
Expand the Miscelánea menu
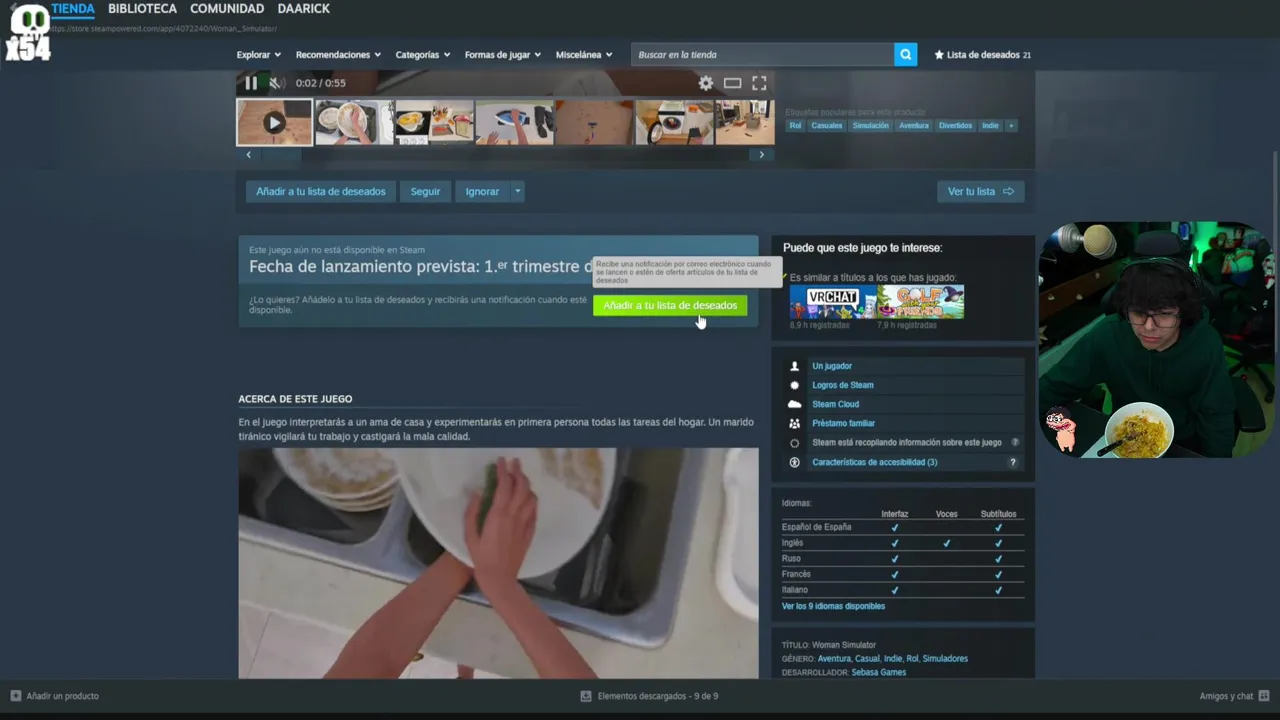click(584, 55)
